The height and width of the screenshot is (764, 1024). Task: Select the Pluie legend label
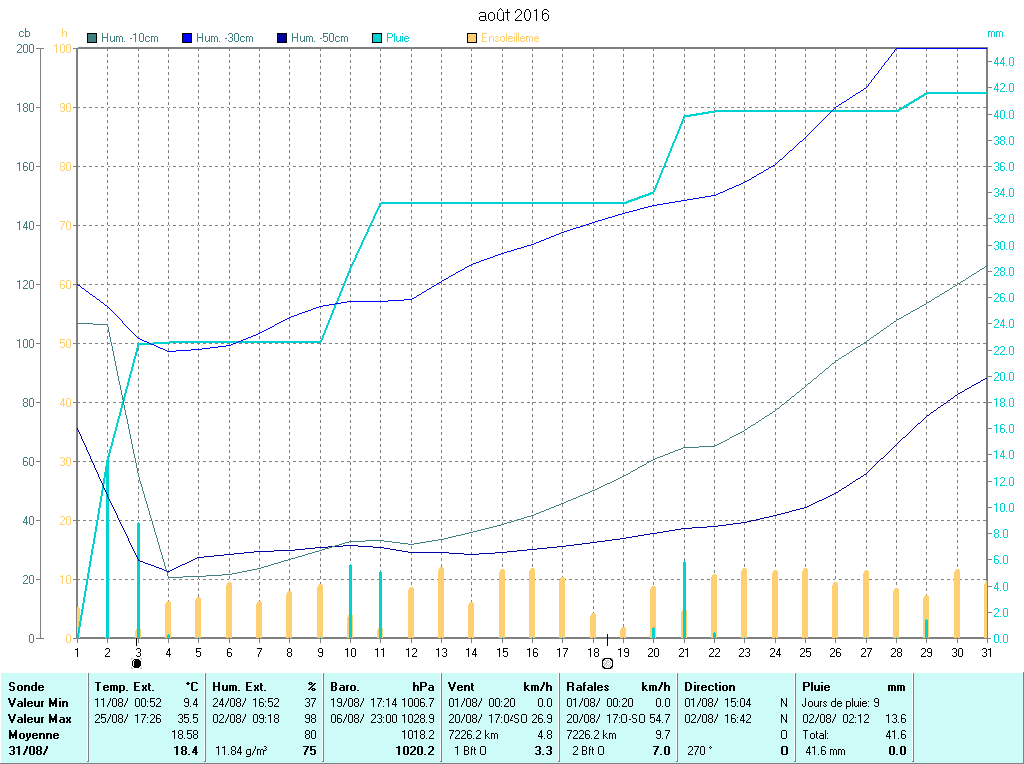point(398,38)
